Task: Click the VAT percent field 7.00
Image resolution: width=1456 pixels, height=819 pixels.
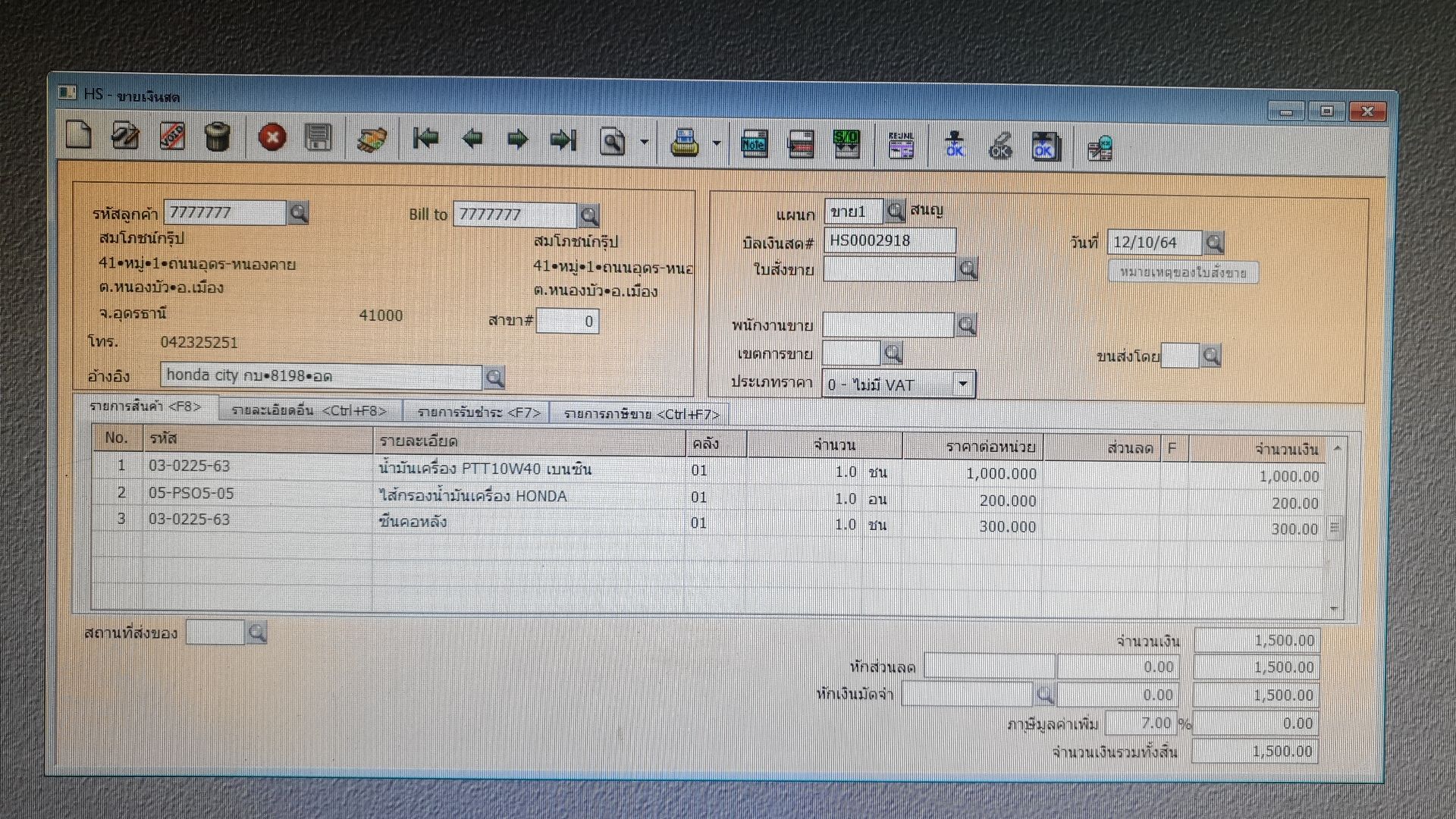Action: click(1141, 723)
